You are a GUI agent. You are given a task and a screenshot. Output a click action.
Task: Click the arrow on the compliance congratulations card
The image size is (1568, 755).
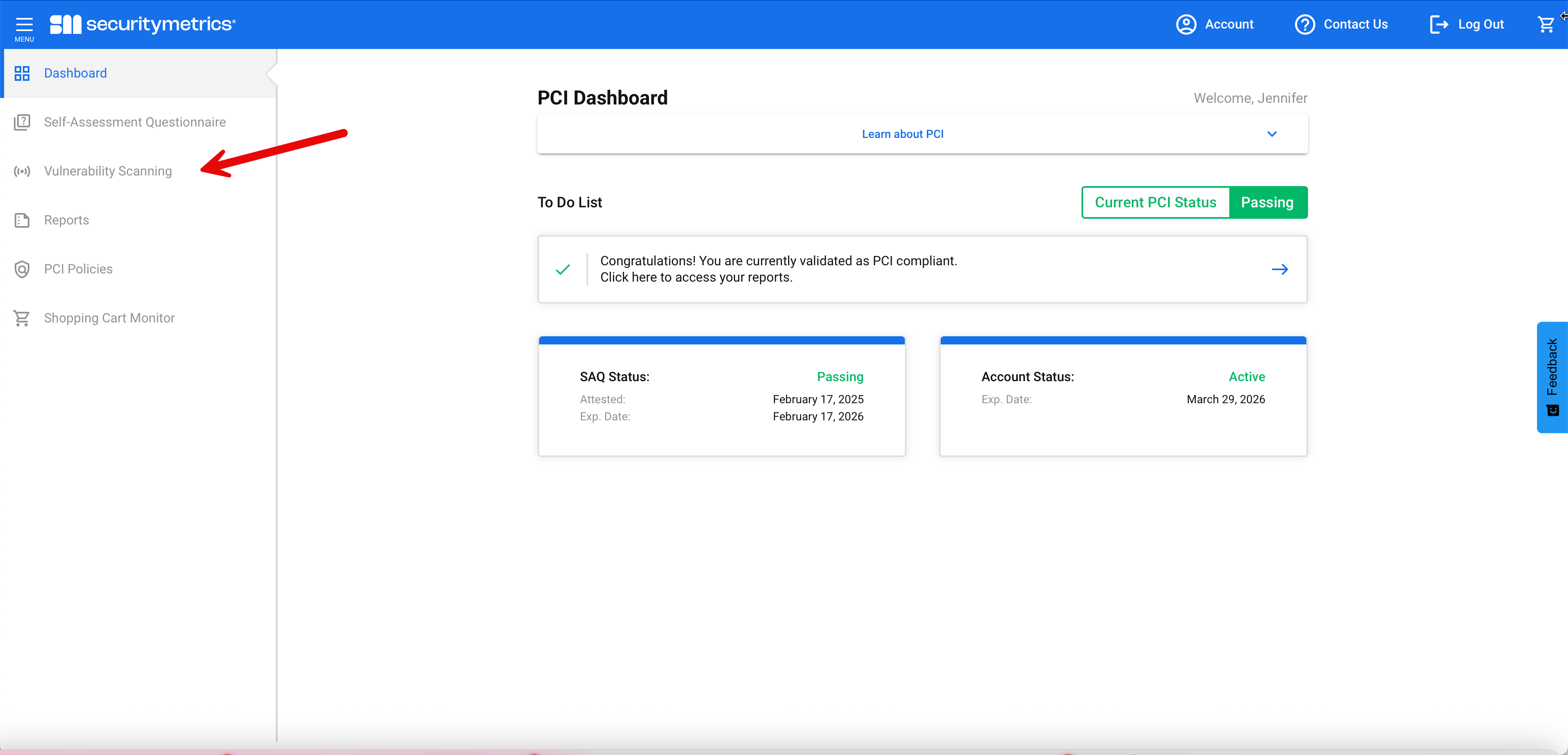click(x=1279, y=269)
